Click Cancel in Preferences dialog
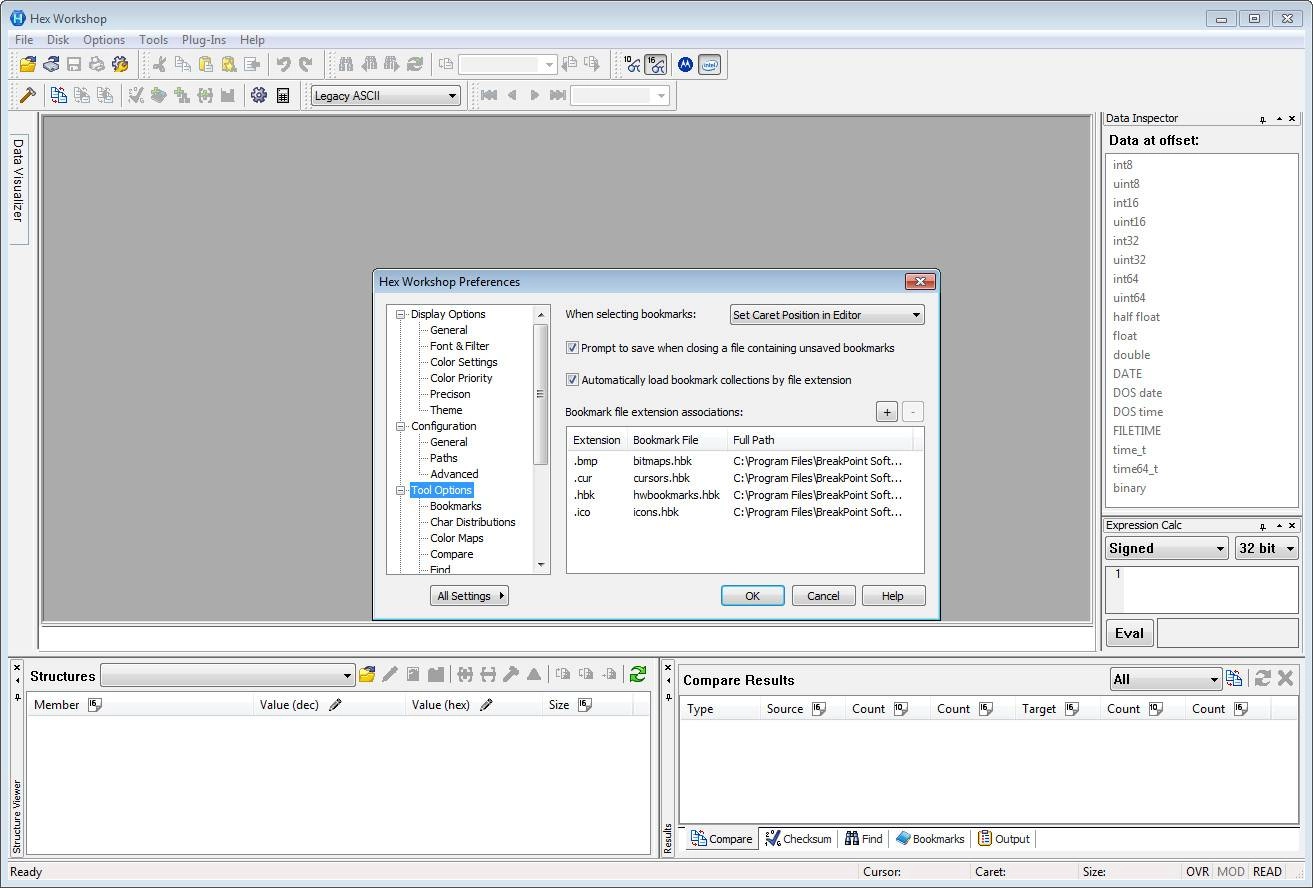Screen dimensions: 1313x888 (823, 596)
